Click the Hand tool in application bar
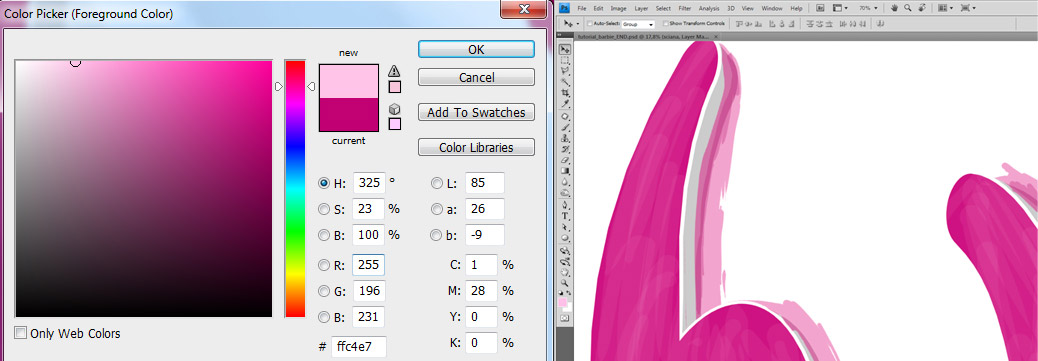Viewport: 1038px width, 361px height. pyautogui.click(x=894, y=8)
